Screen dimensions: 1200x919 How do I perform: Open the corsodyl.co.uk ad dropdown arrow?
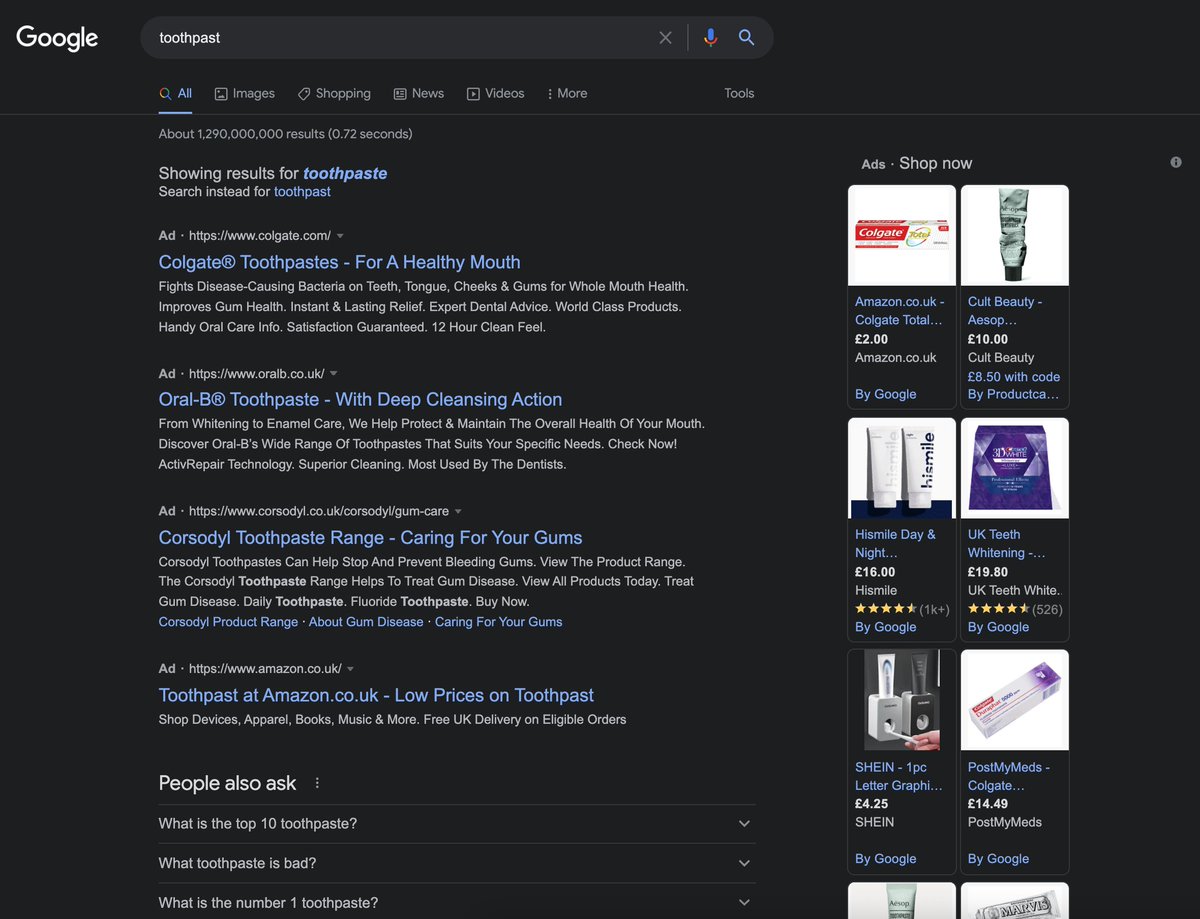[x=458, y=511]
